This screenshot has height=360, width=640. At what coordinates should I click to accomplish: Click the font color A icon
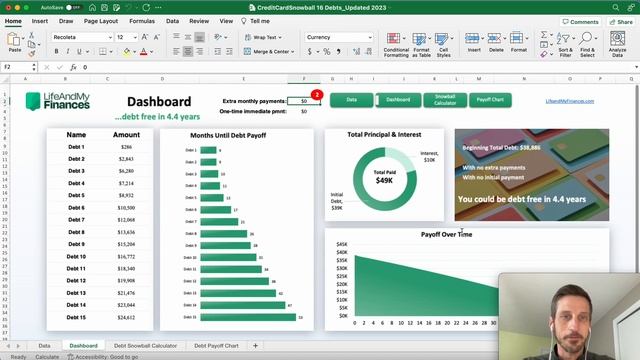(x=144, y=52)
